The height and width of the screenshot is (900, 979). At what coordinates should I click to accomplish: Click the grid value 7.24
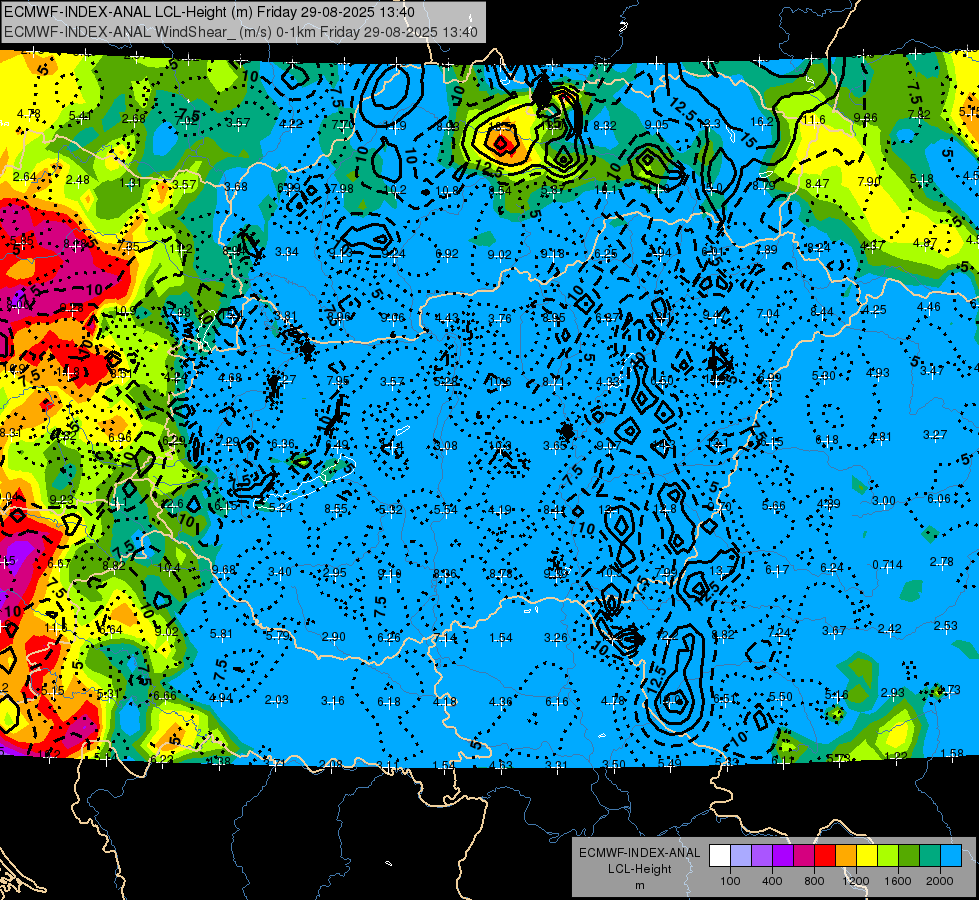pyautogui.click(x=779, y=633)
